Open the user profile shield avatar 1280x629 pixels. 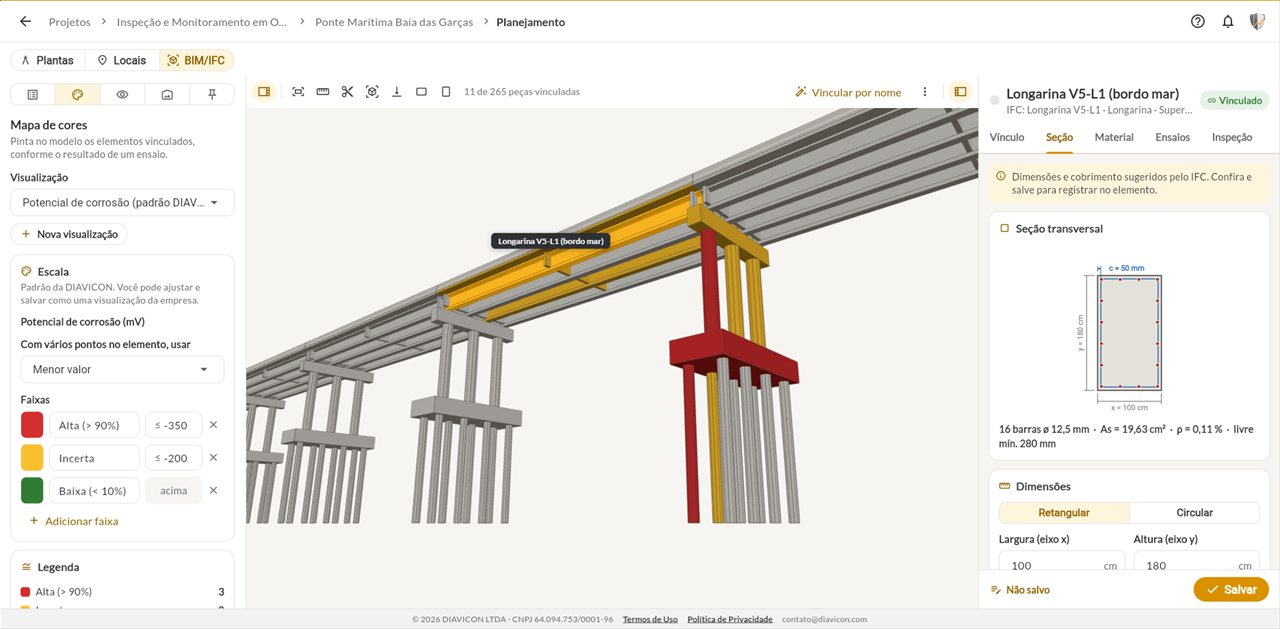pos(1258,21)
